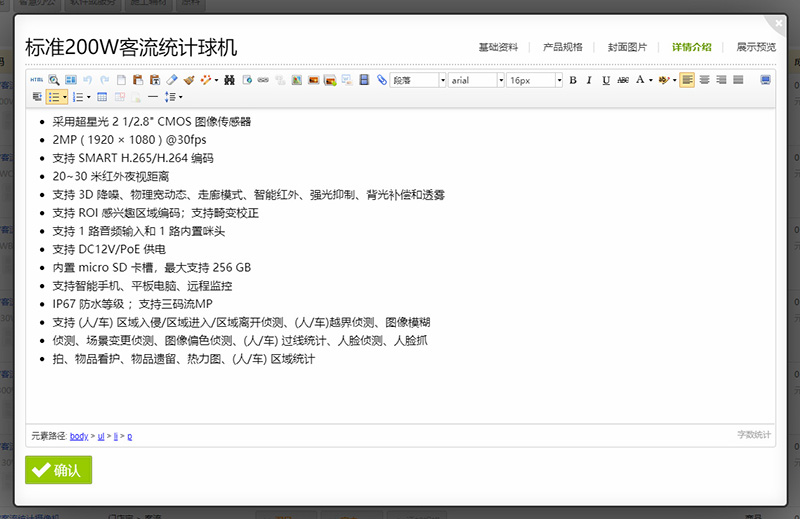
Task: Undo the last edit
Action: [87, 80]
